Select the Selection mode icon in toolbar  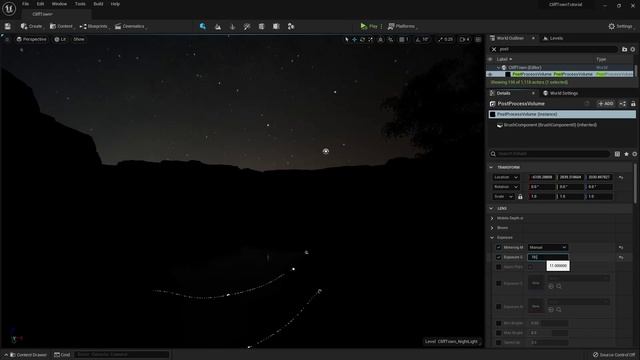click(203, 27)
